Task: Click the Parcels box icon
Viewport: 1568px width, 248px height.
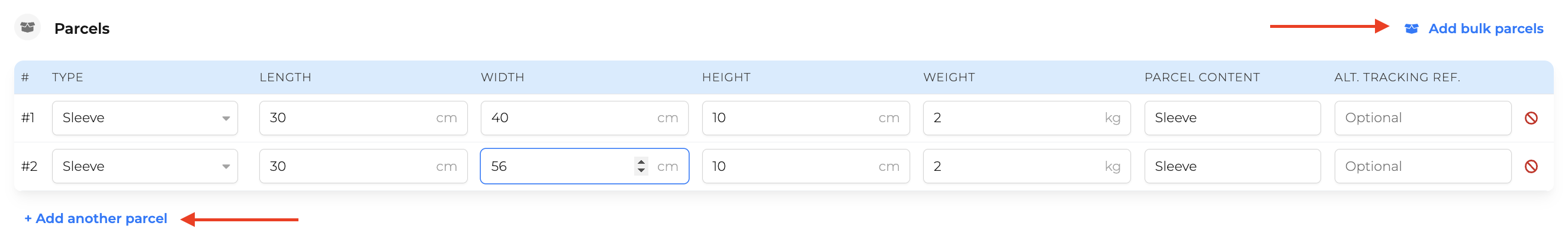Action: (x=27, y=27)
